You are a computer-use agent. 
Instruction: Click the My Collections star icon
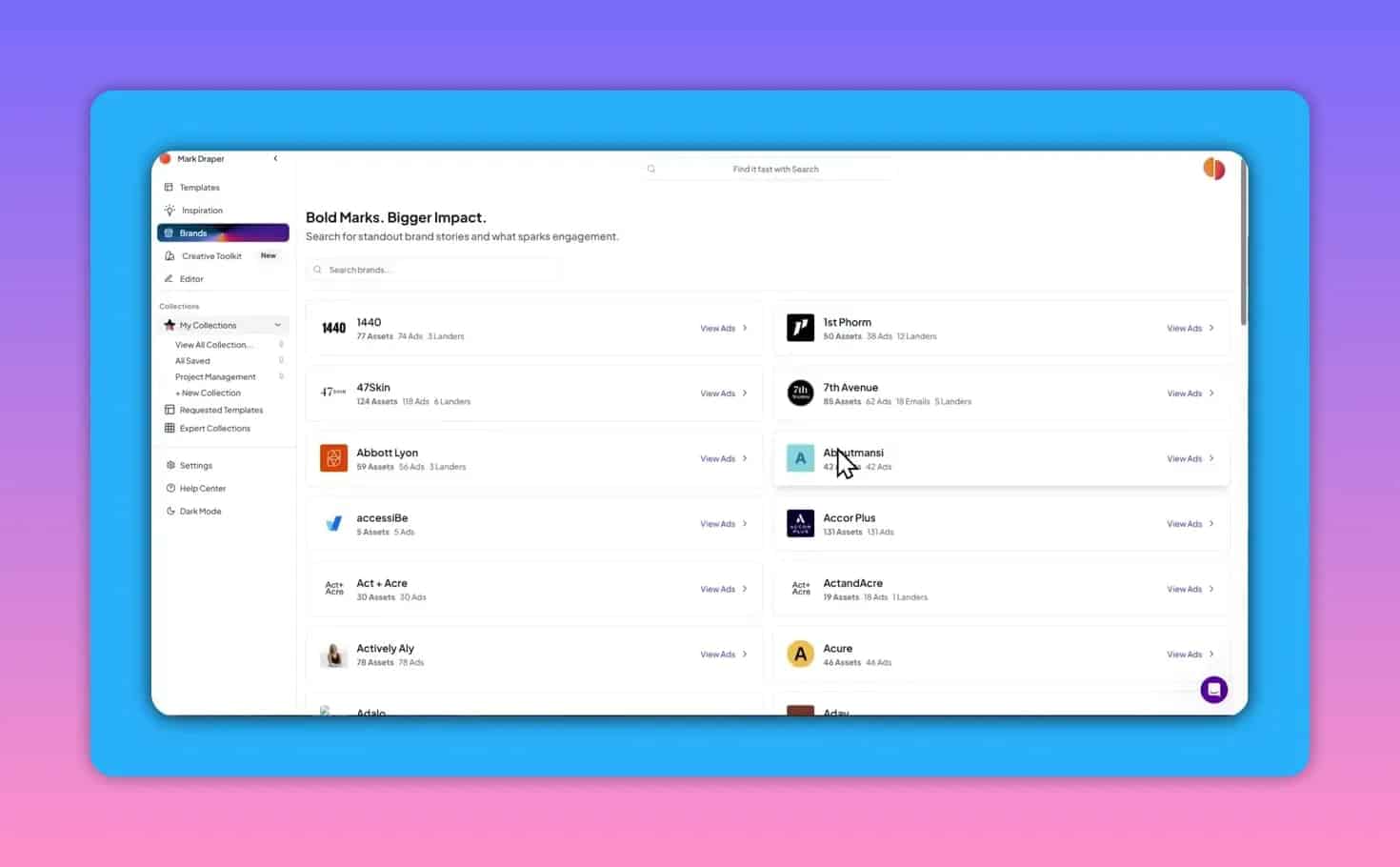point(170,326)
